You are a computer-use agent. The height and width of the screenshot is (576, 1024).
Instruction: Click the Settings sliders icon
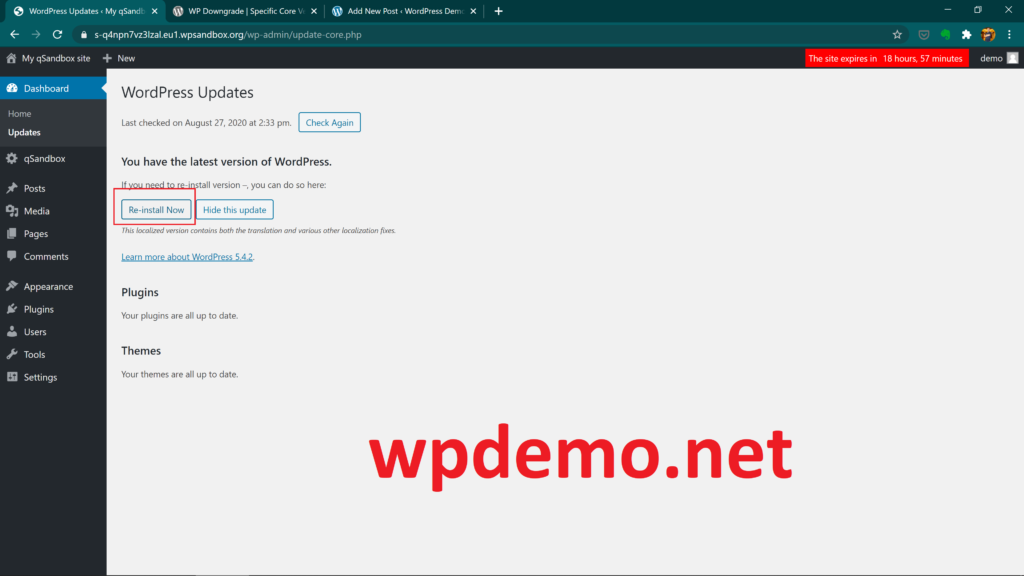12,377
